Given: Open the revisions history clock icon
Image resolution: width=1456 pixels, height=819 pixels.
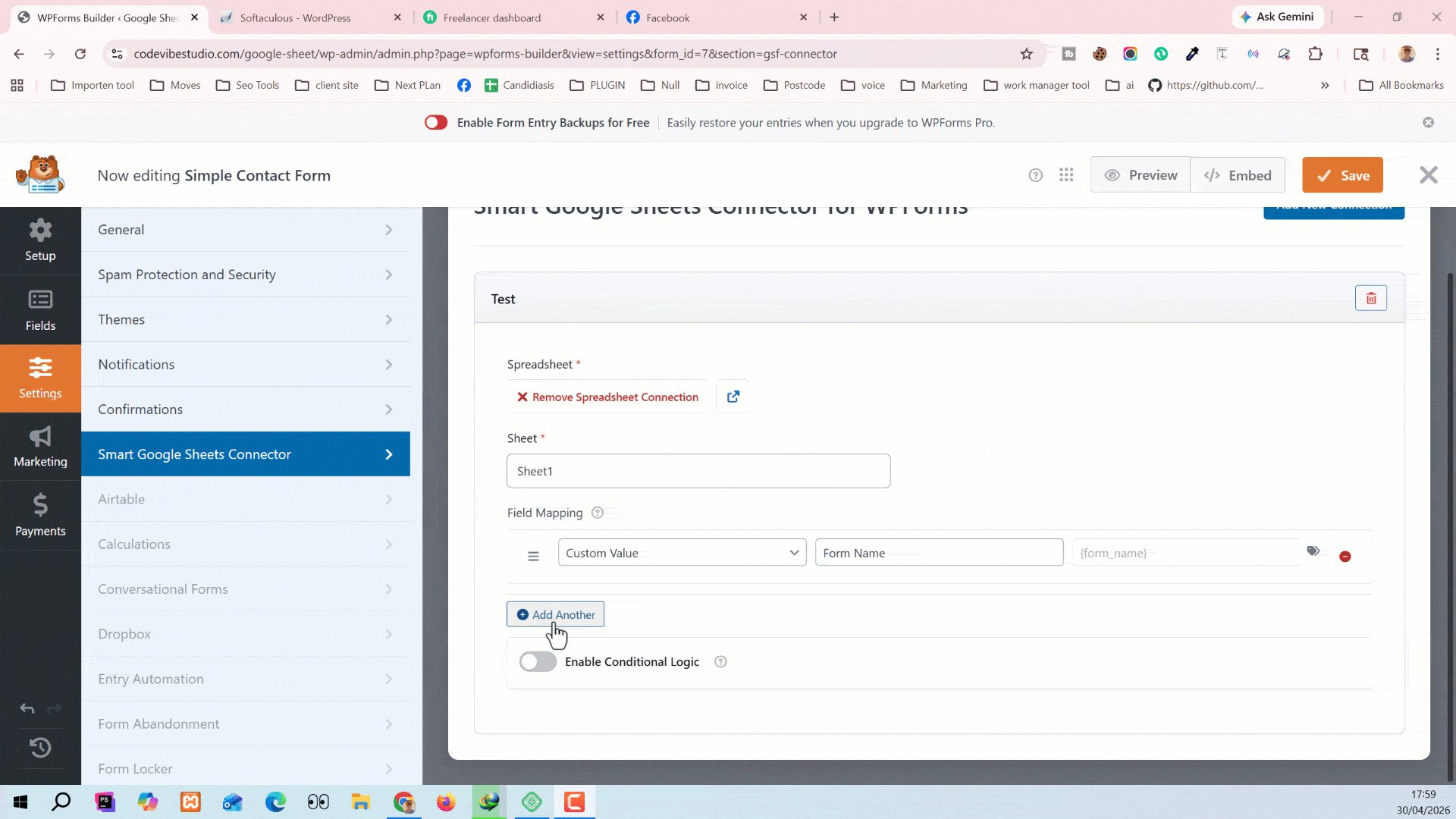Looking at the screenshot, I should (40, 748).
